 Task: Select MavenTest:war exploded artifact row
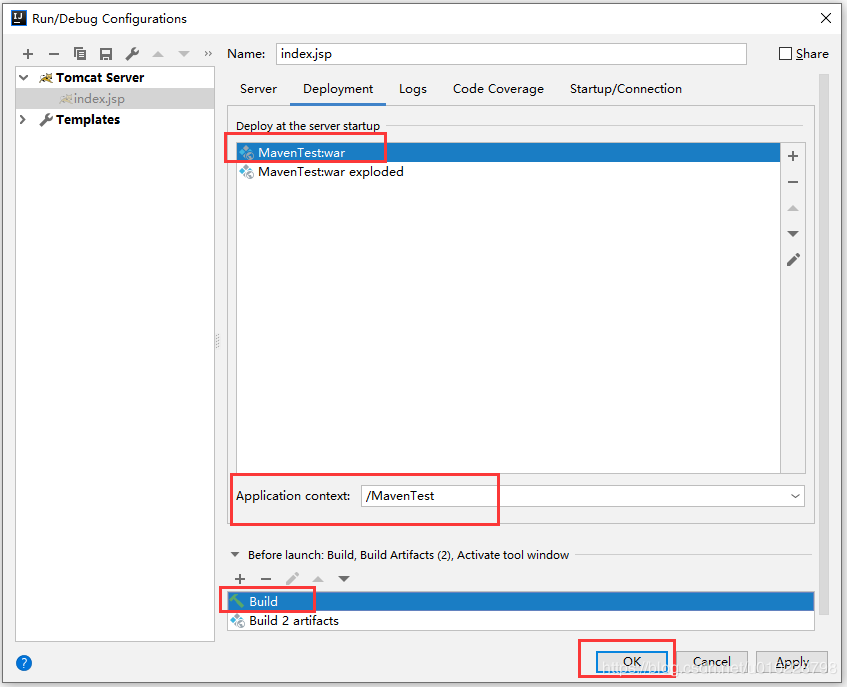click(x=508, y=172)
